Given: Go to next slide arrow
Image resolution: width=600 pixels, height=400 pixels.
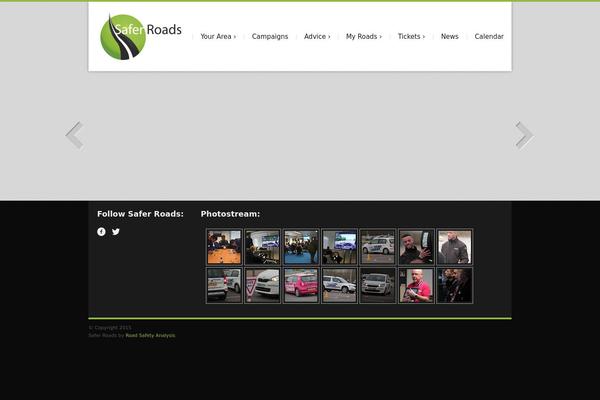Looking at the screenshot, I should 525,135.
